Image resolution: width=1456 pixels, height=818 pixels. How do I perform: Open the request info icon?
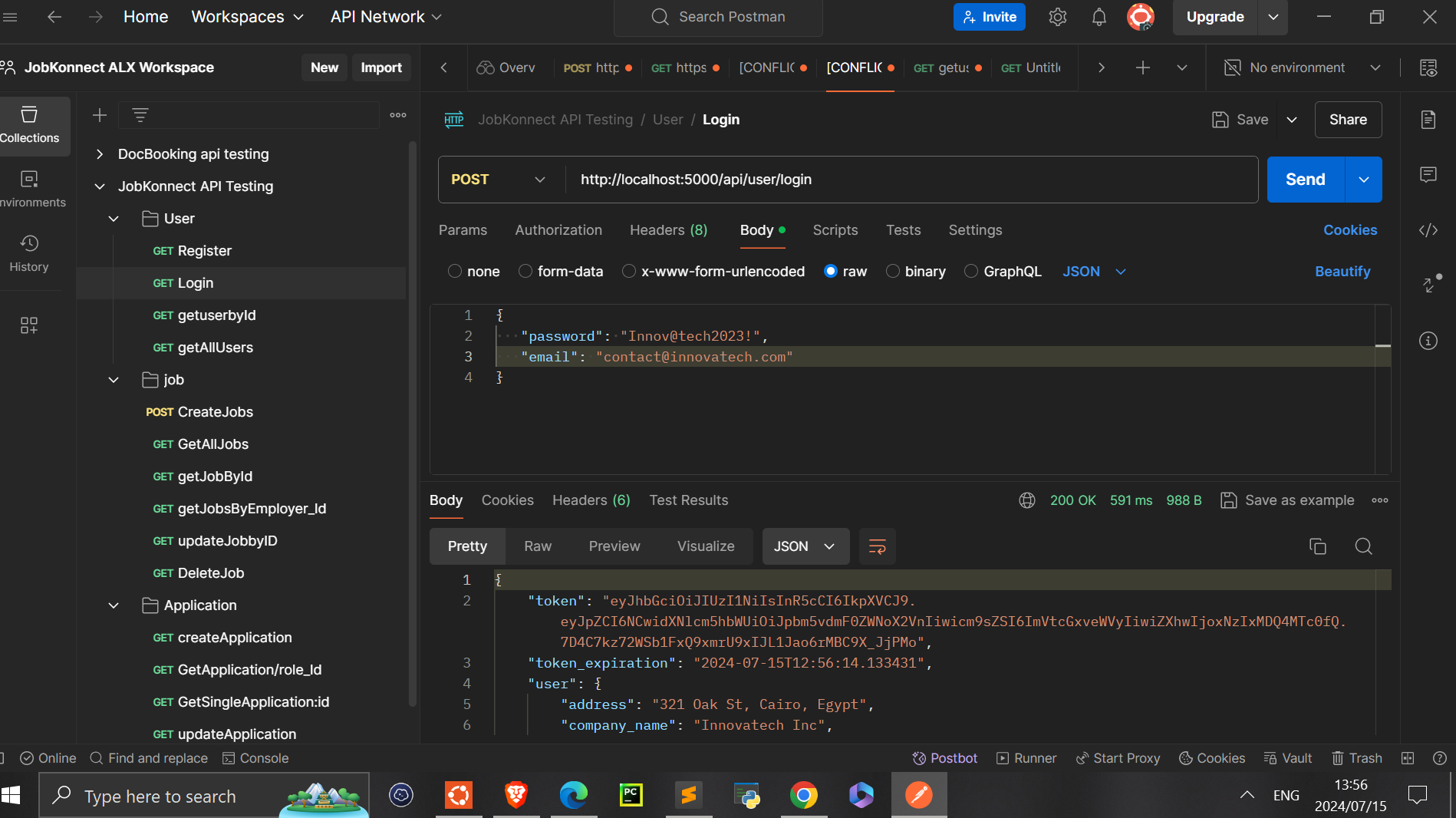tap(1428, 341)
